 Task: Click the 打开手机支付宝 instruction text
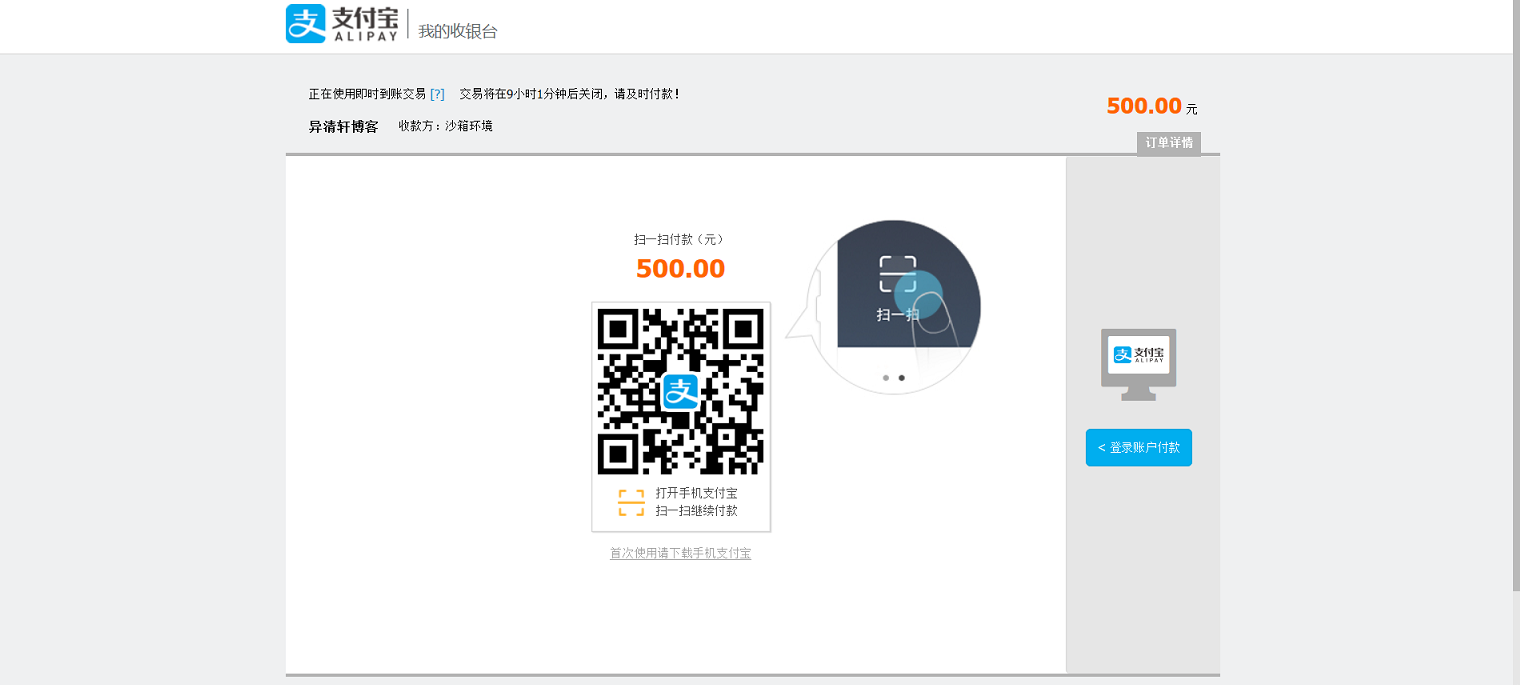pyautogui.click(x=696, y=493)
